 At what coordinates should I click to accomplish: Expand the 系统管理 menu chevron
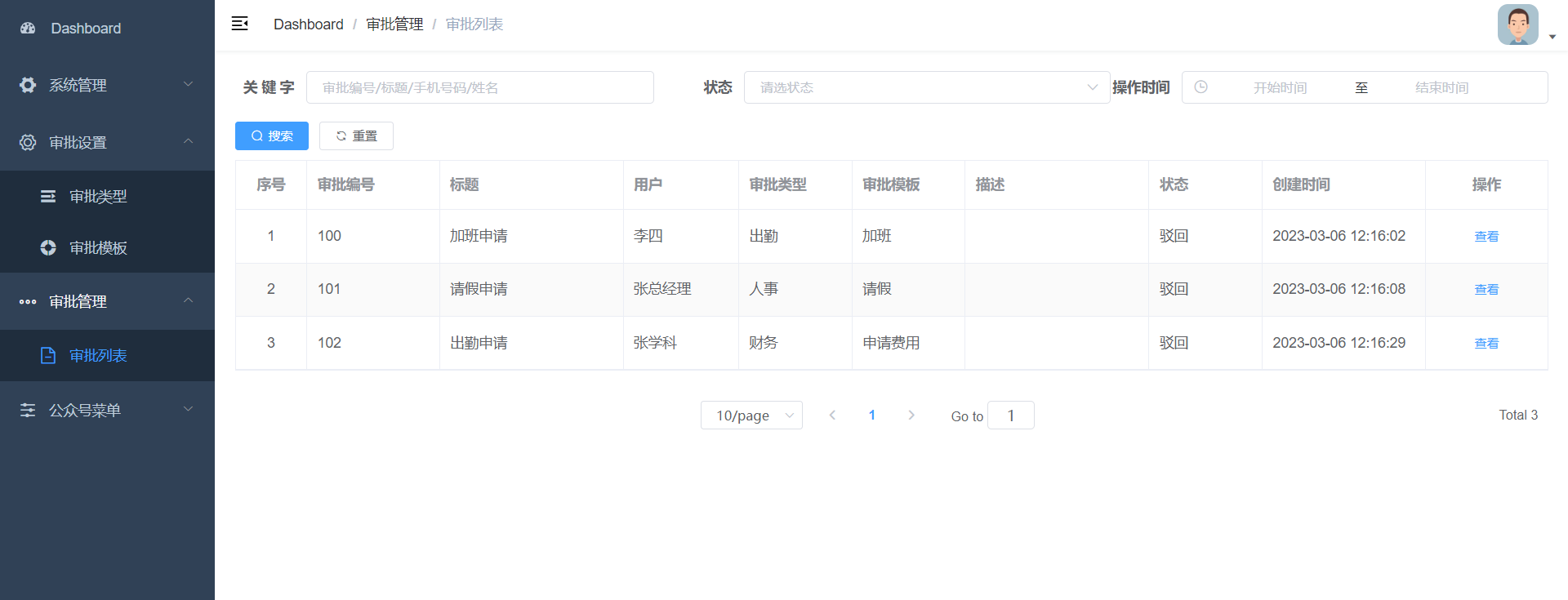coord(188,85)
